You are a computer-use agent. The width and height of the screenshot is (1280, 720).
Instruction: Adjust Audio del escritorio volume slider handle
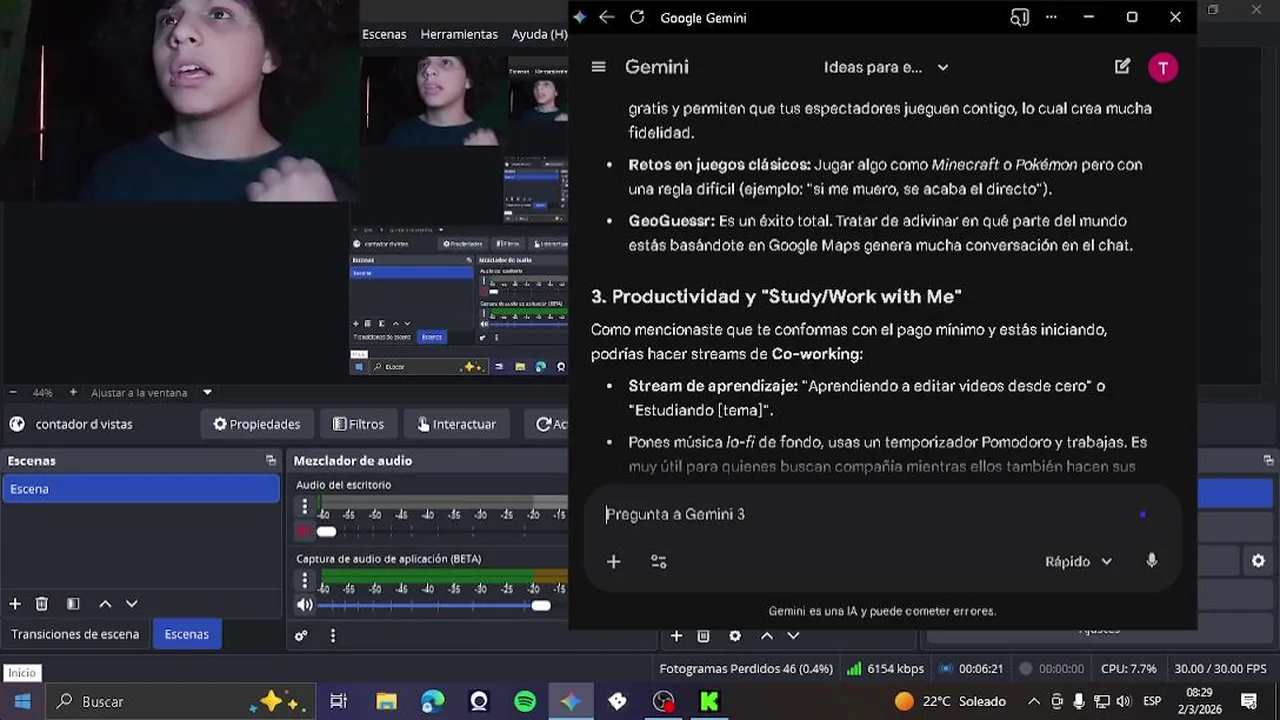326,531
